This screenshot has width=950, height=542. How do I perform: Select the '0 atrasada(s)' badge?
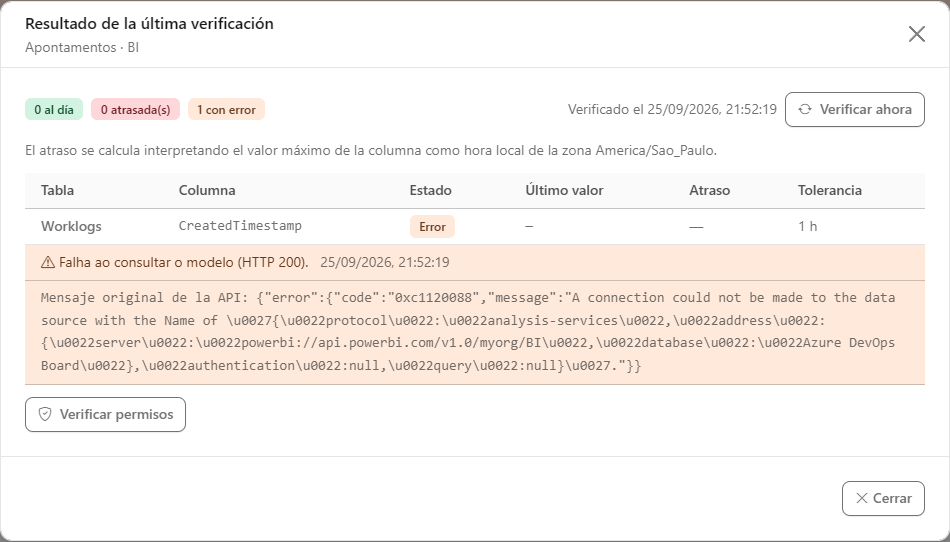click(136, 110)
